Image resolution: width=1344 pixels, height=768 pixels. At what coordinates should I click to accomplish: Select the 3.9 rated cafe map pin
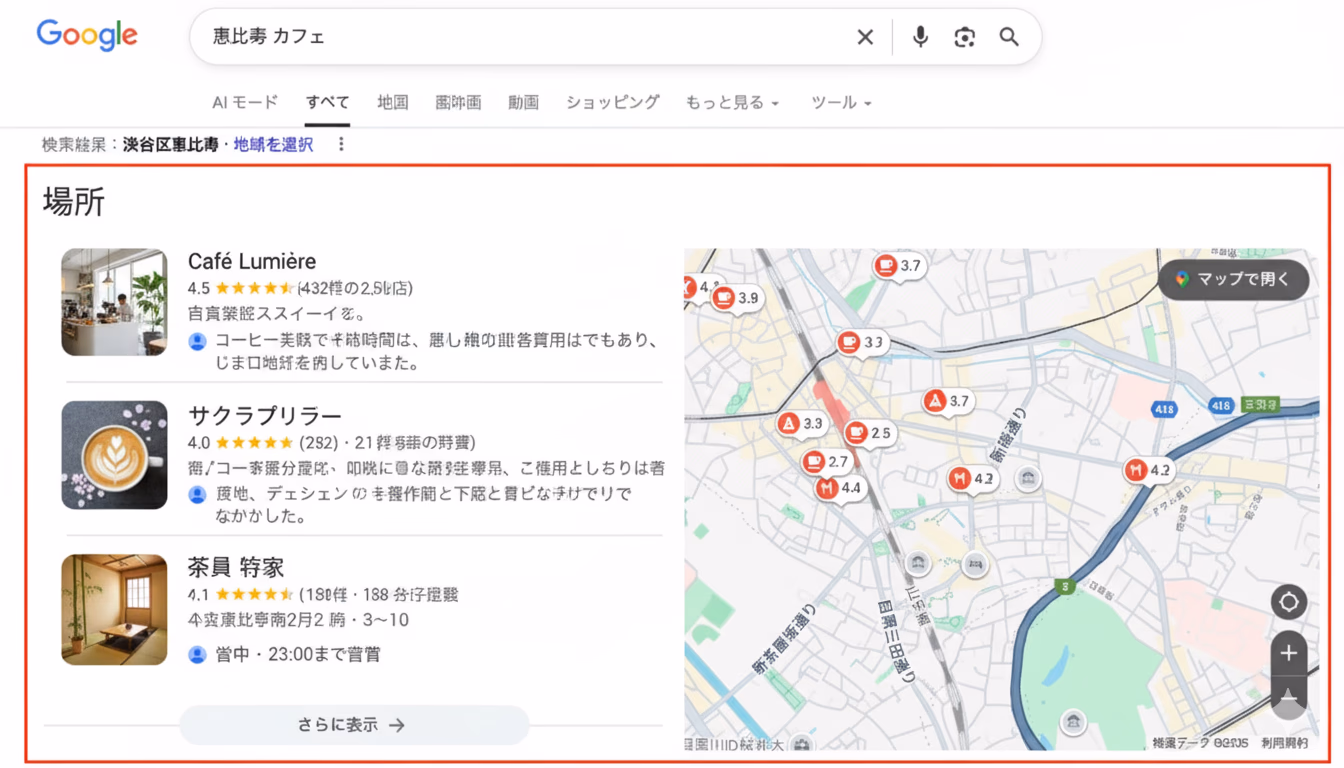pyautogui.click(x=736, y=298)
